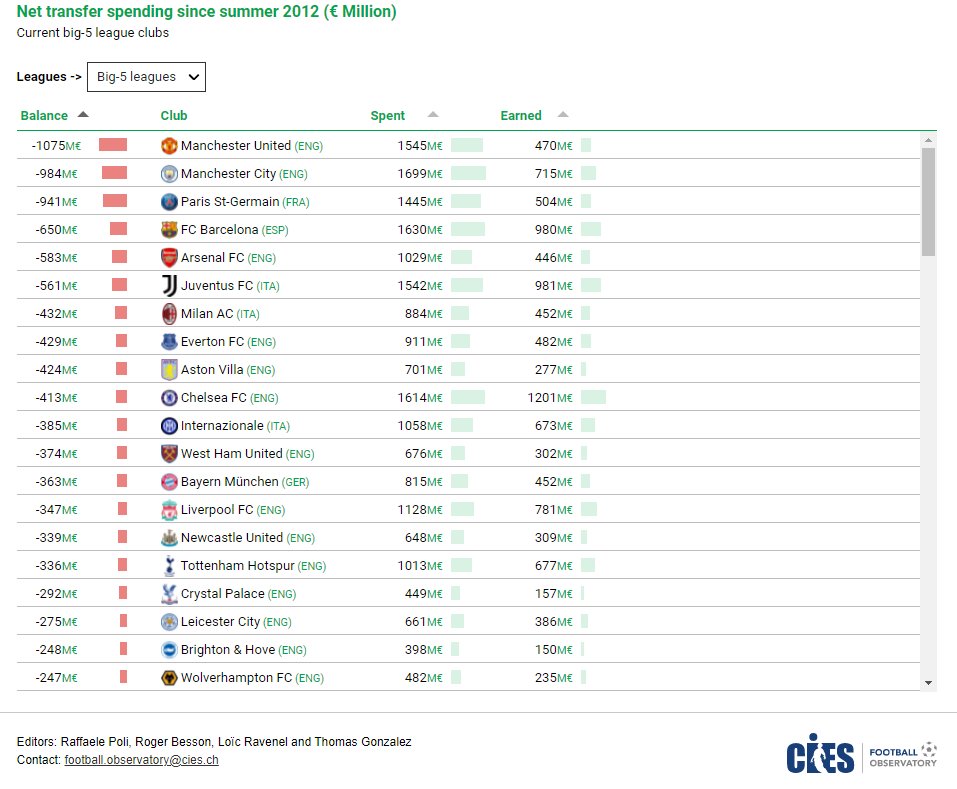This screenshot has height=789, width=957.
Task: Click the page title about net transfer spending
Action: (206, 12)
